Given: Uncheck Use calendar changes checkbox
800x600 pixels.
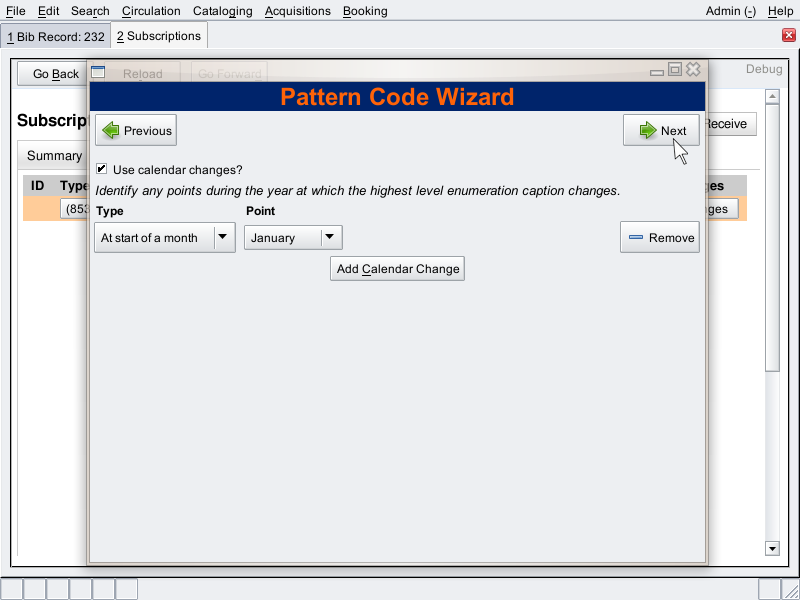Looking at the screenshot, I should click(x=102, y=170).
